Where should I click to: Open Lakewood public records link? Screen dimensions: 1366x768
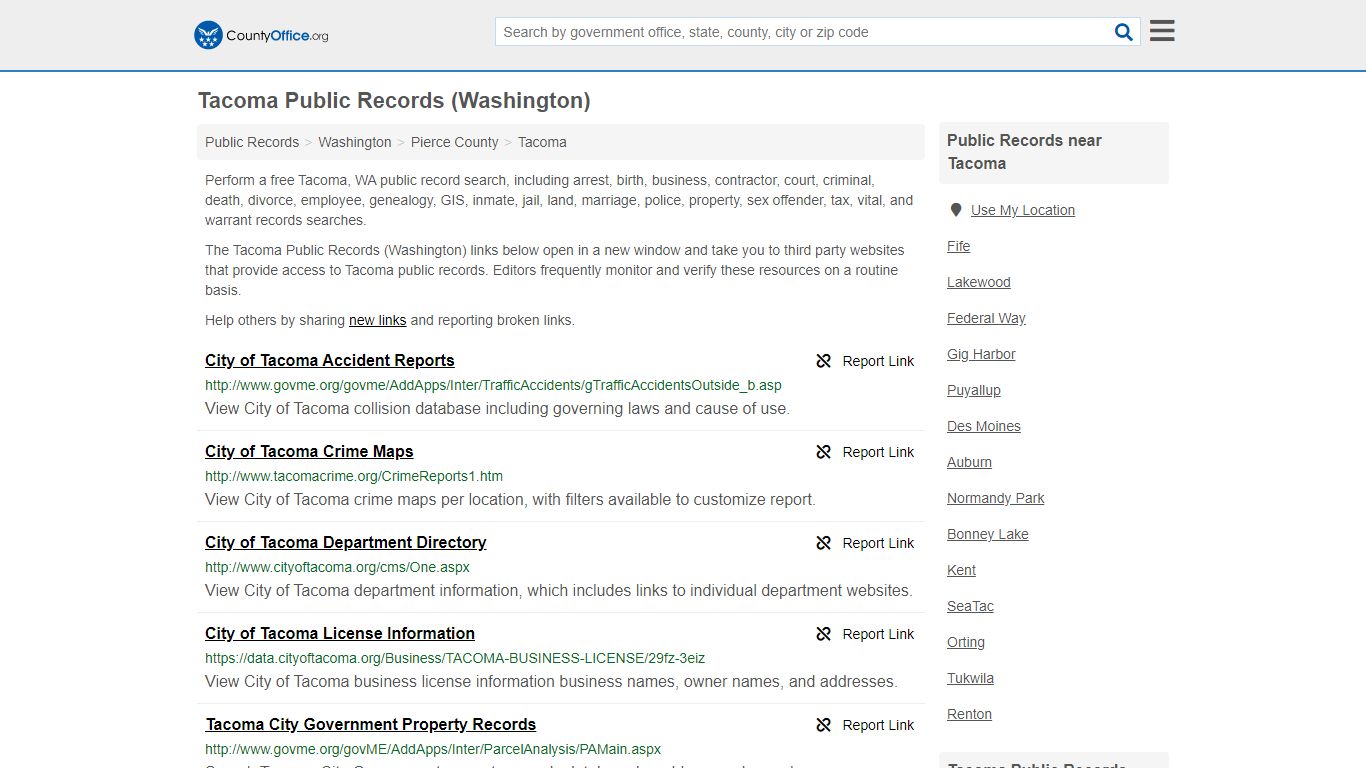[x=979, y=282]
